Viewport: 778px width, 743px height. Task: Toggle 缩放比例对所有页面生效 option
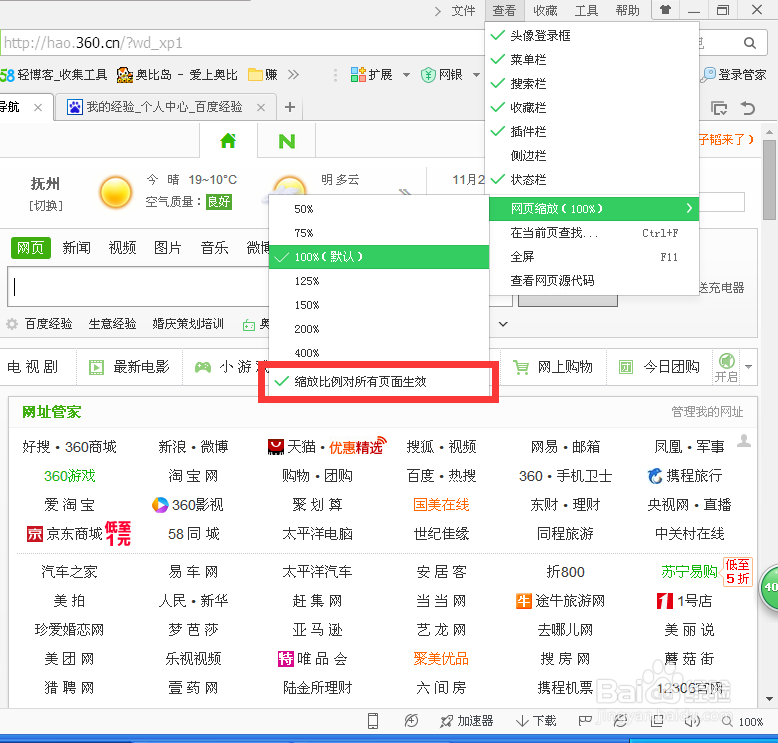click(x=379, y=382)
